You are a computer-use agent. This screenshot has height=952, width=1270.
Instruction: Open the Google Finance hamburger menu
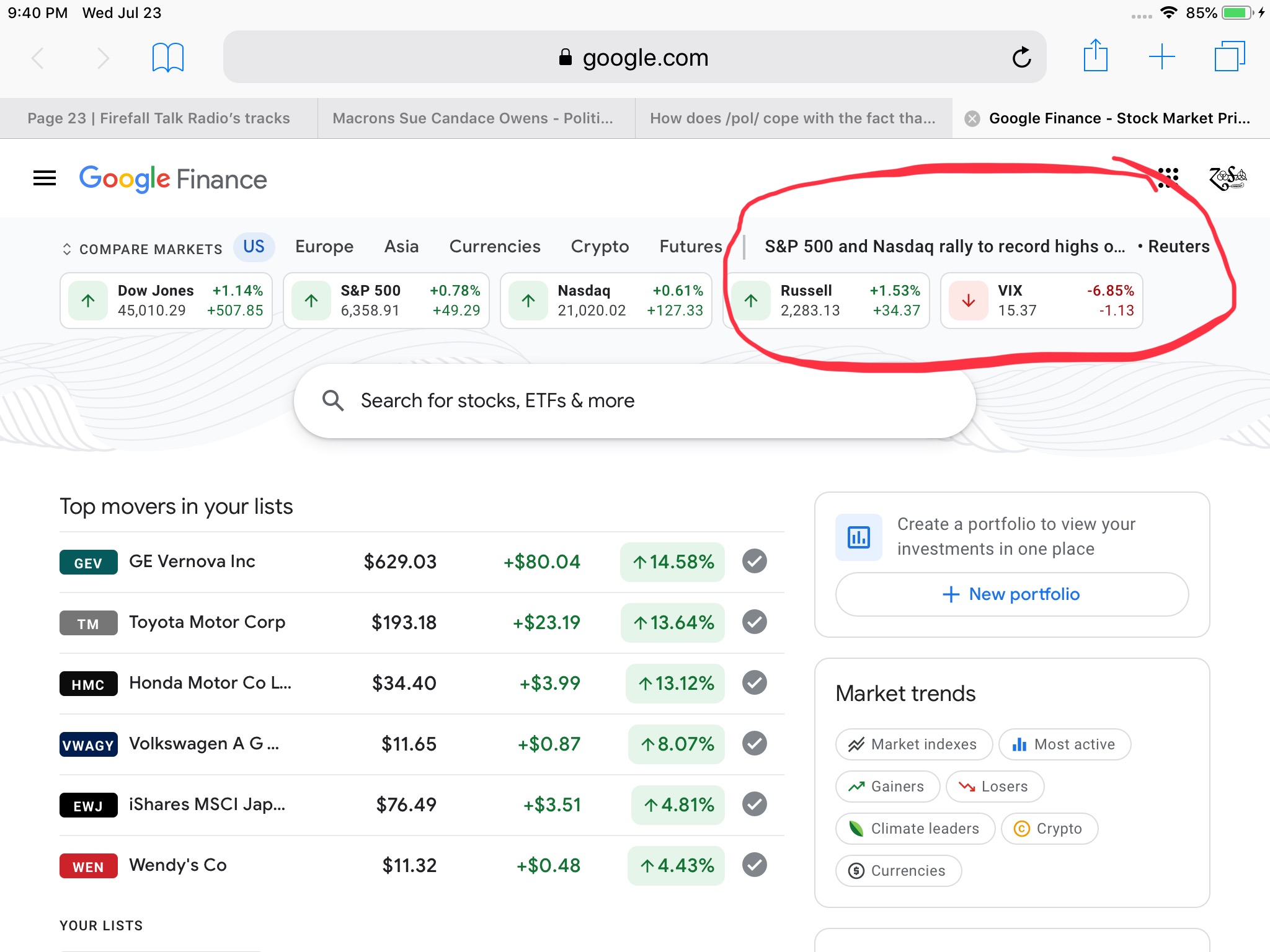pyautogui.click(x=45, y=178)
